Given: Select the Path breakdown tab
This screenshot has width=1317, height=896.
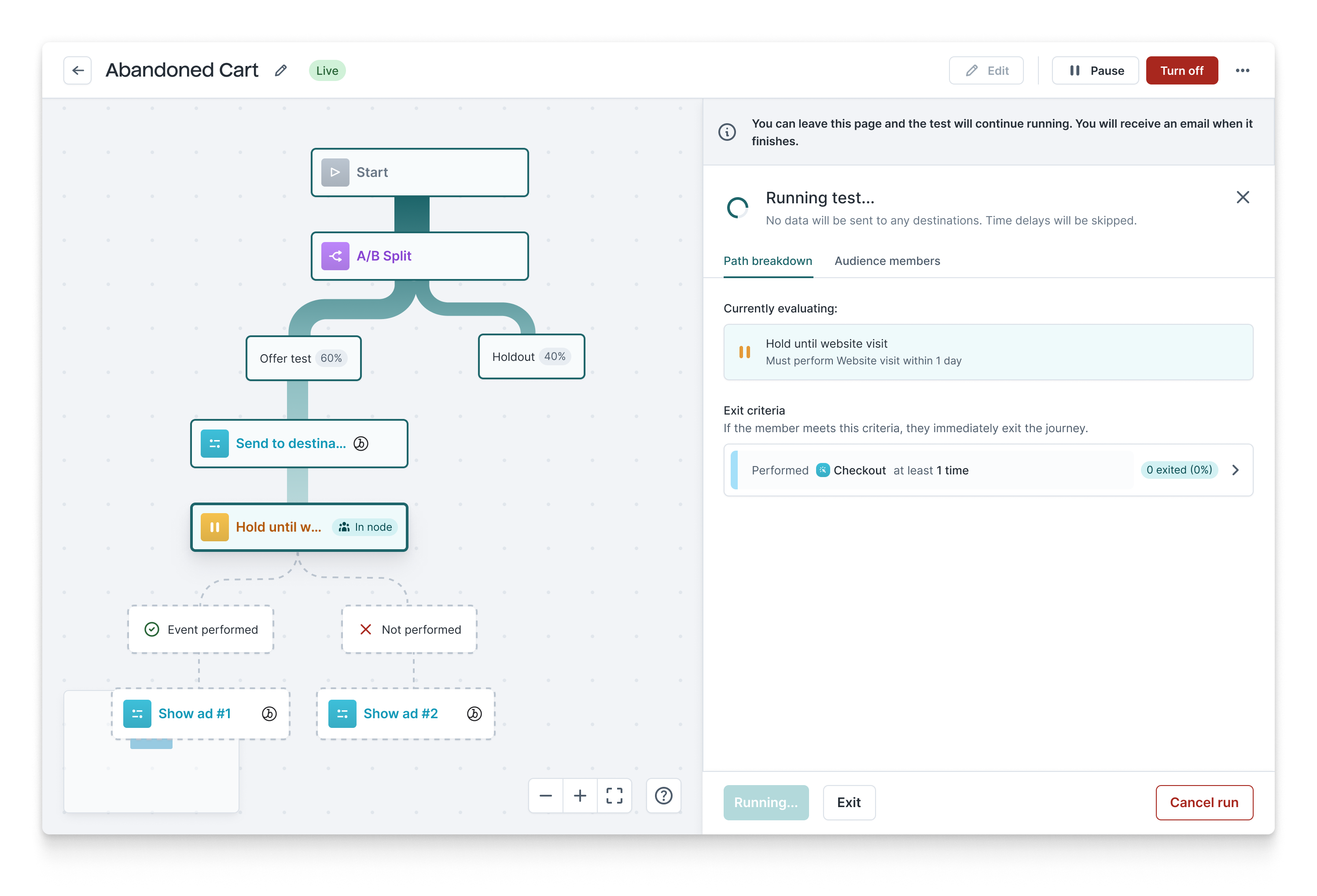Looking at the screenshot, I should click(x=767, y=261).
